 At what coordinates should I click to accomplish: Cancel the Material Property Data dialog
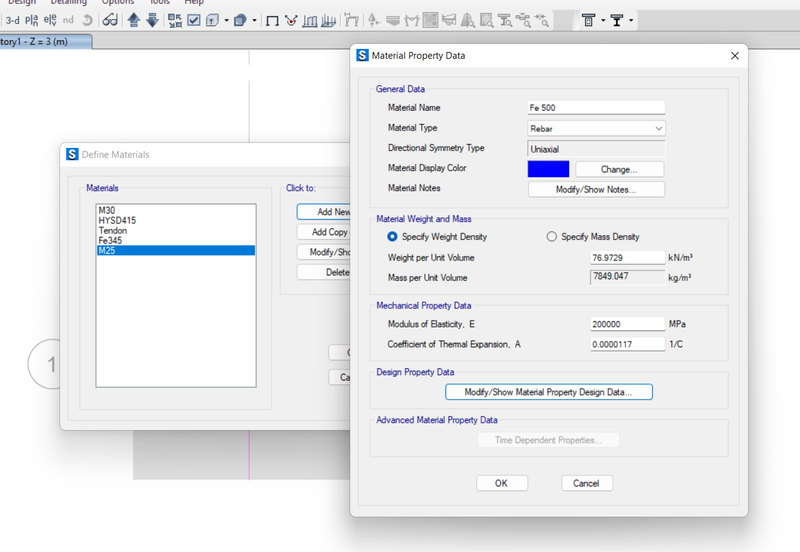coord(586,483)
